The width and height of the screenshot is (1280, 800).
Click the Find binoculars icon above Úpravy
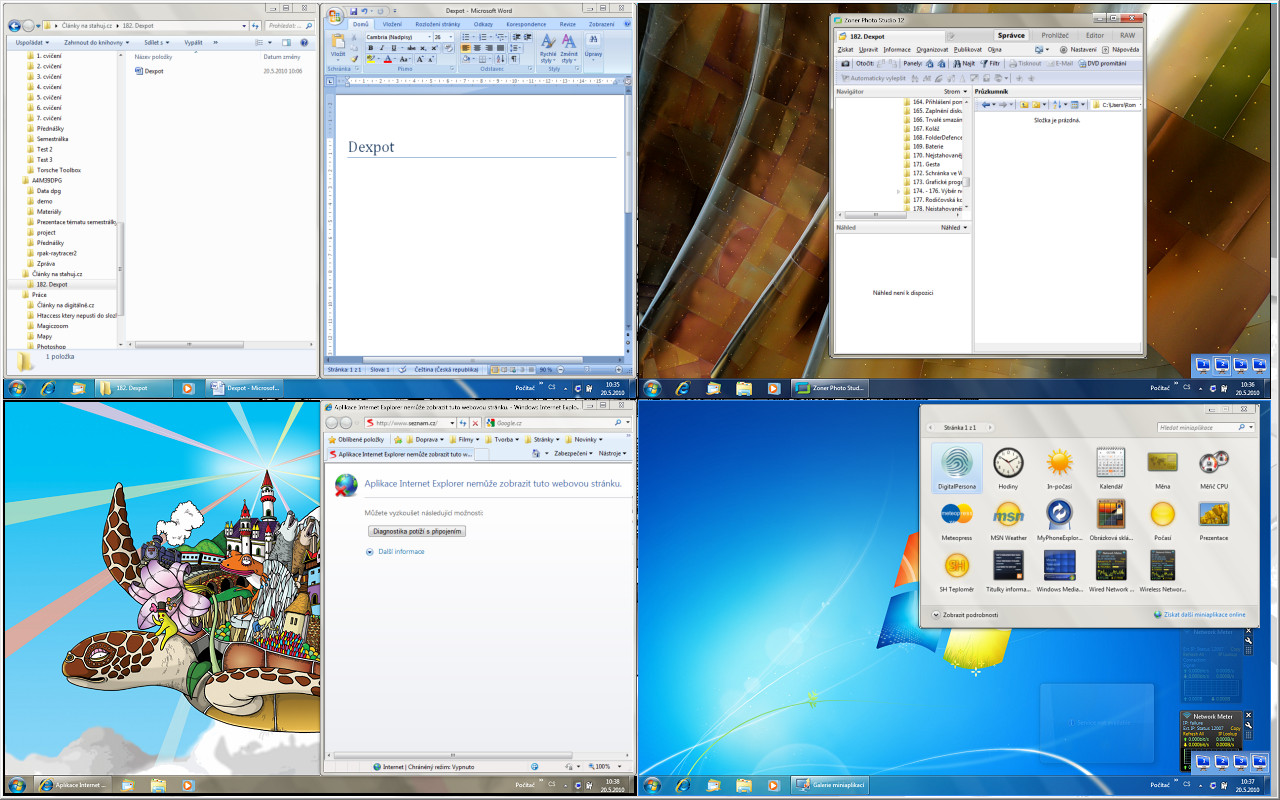click(593, 39)
